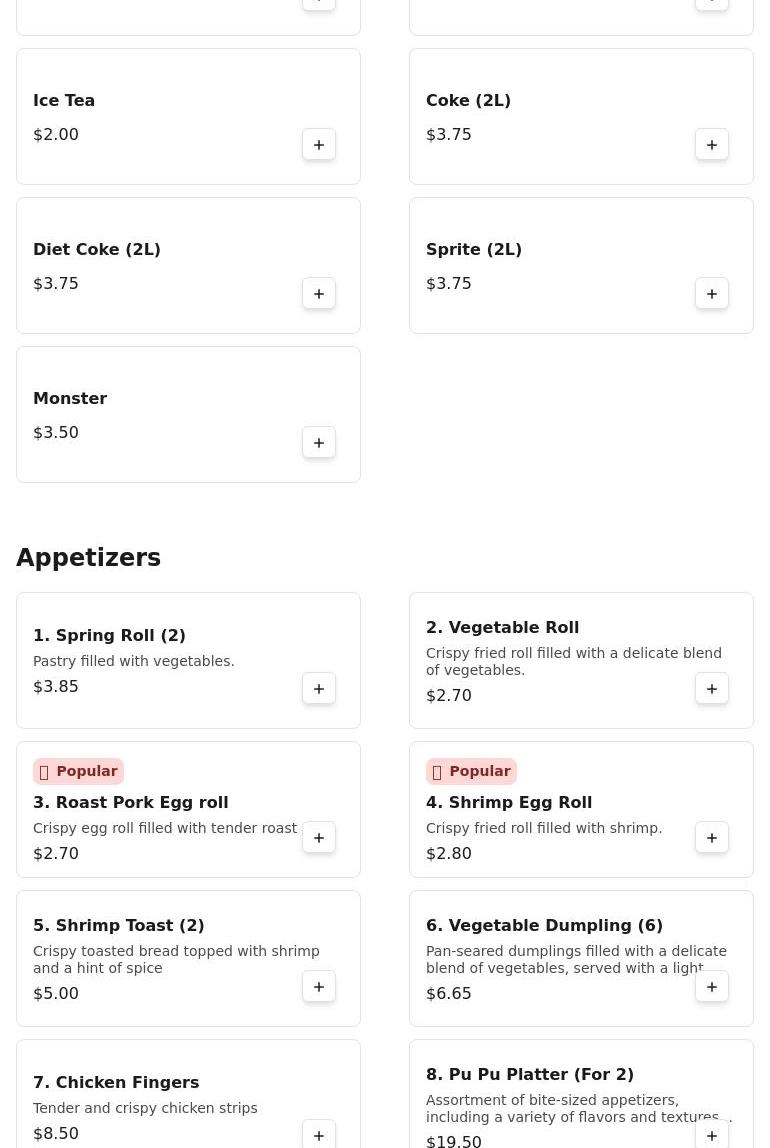Image resolution: width=770 pixels, height=1148 pixels.
Task: Open 6. Vegetable Dumpling (6) item details
Action: coord(545,925)
